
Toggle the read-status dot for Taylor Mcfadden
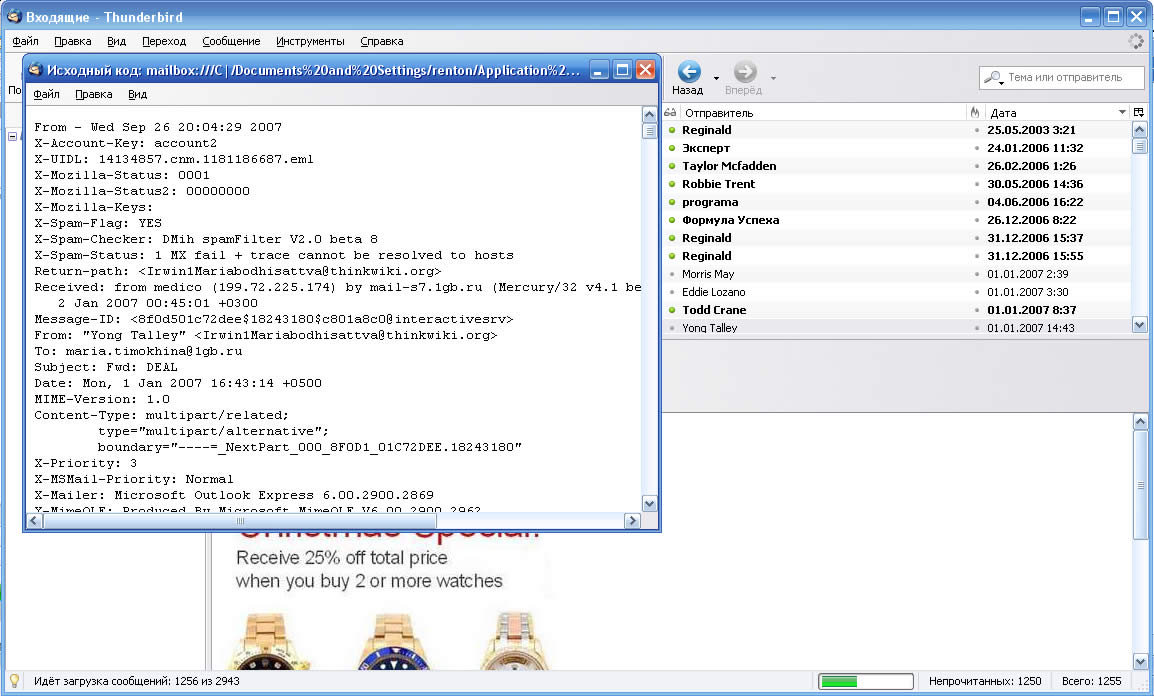click(x=672, y=166)
